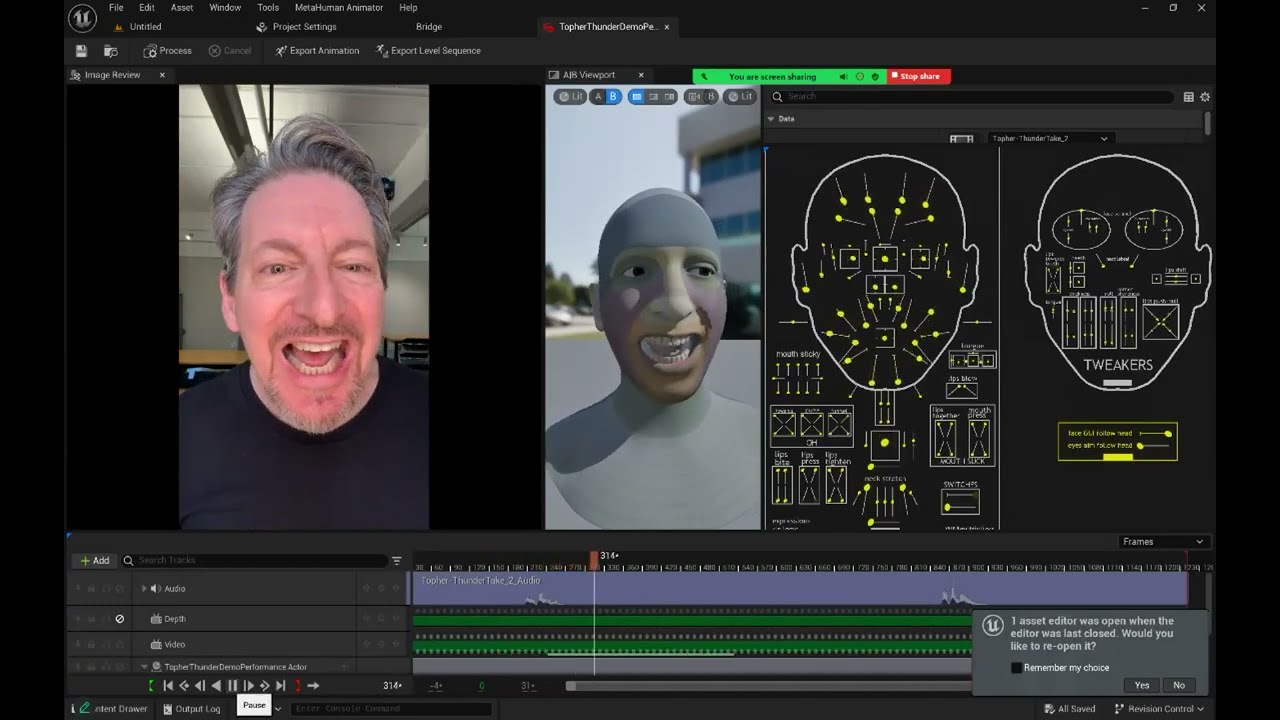Switch to the Bridge tab
Screen dimensions: 1280x720
click(429, 27)
